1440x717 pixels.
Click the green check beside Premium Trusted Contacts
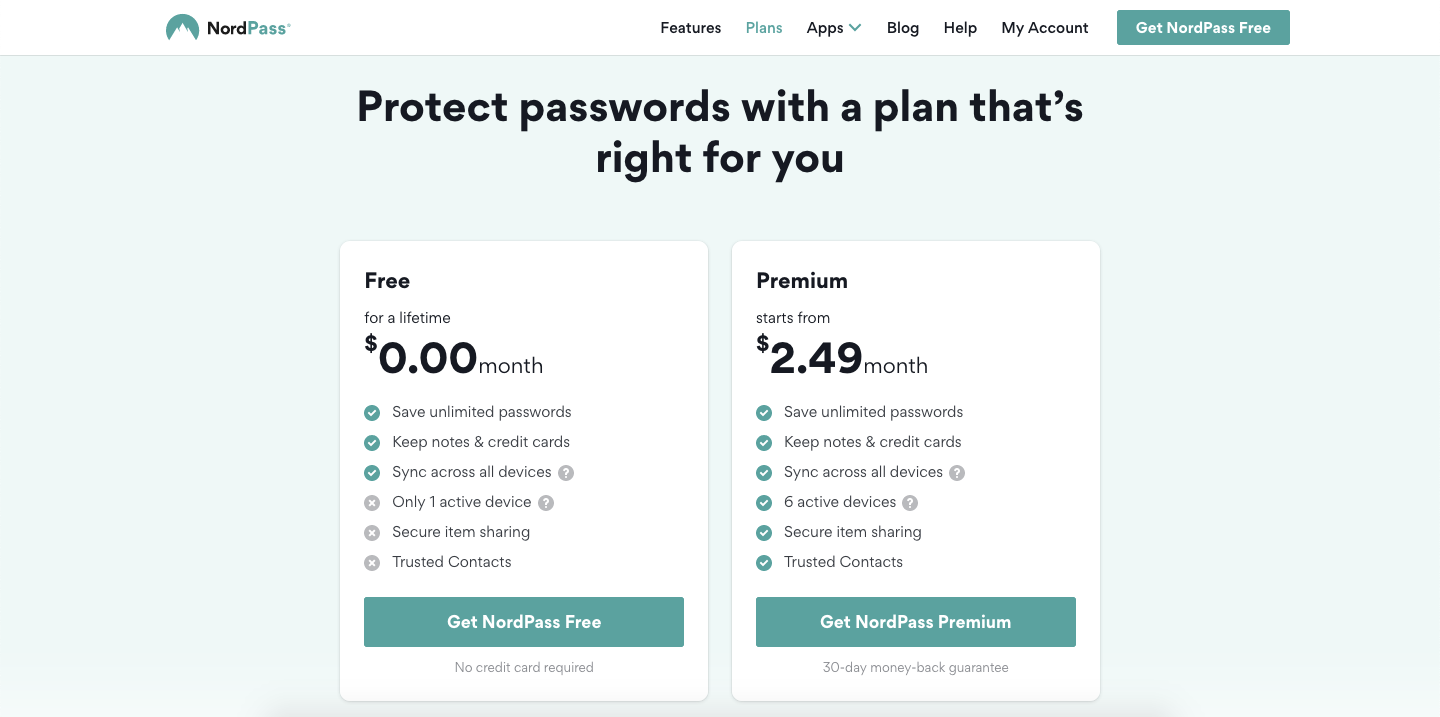[764, 563]
